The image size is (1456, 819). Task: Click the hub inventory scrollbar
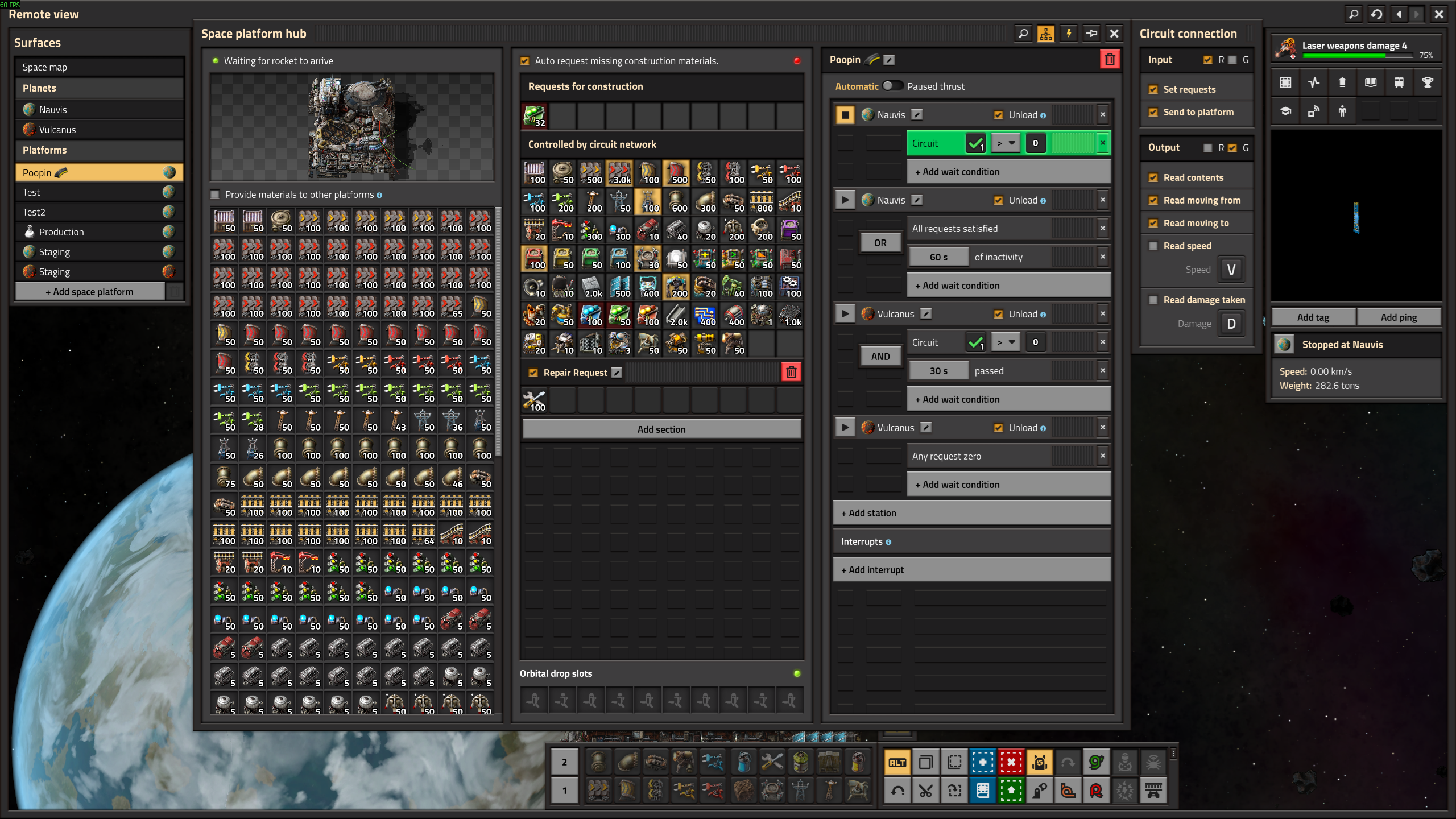(498, 332)
